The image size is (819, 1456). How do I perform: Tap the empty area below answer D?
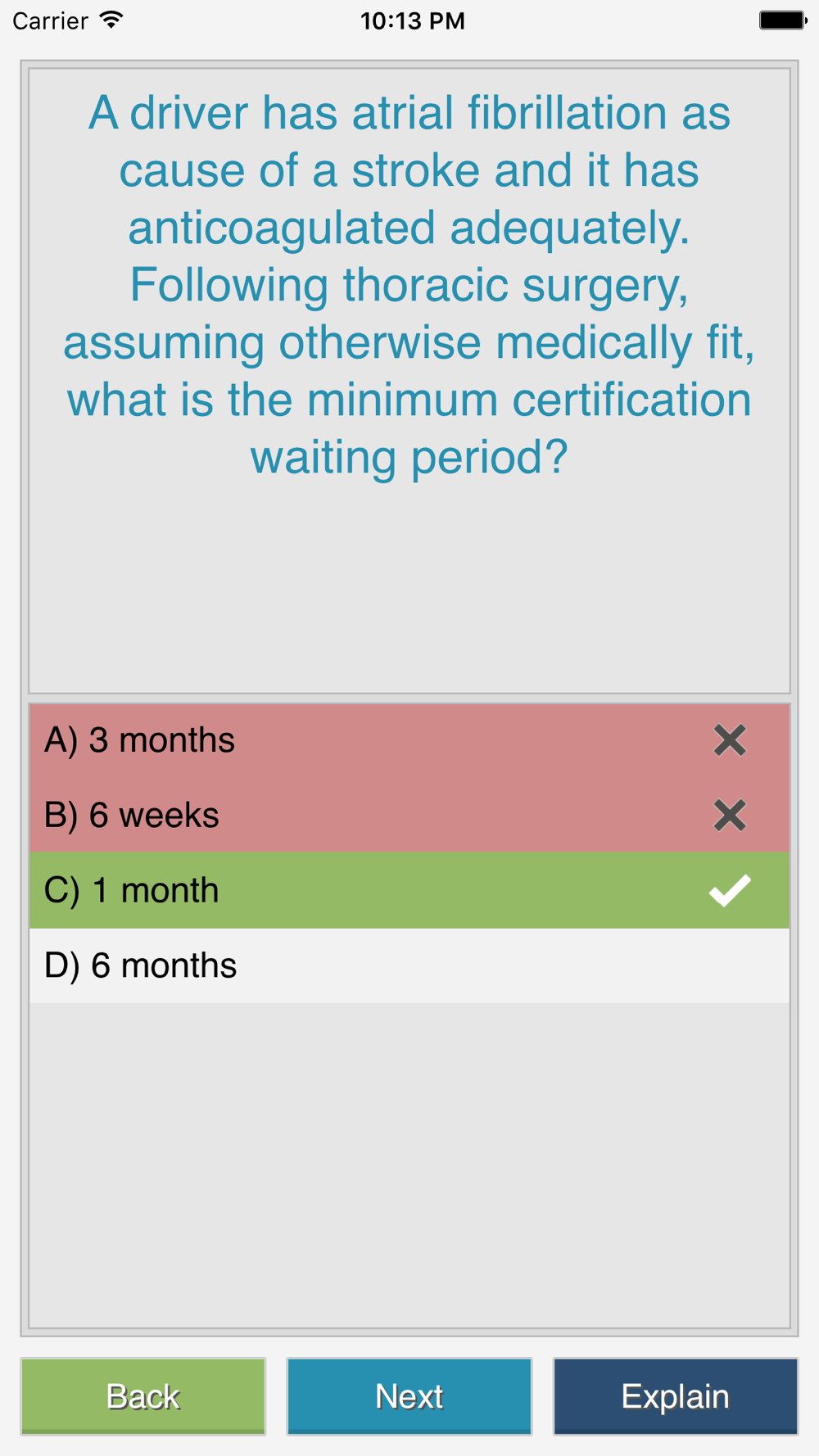(x=409, y=1163)
